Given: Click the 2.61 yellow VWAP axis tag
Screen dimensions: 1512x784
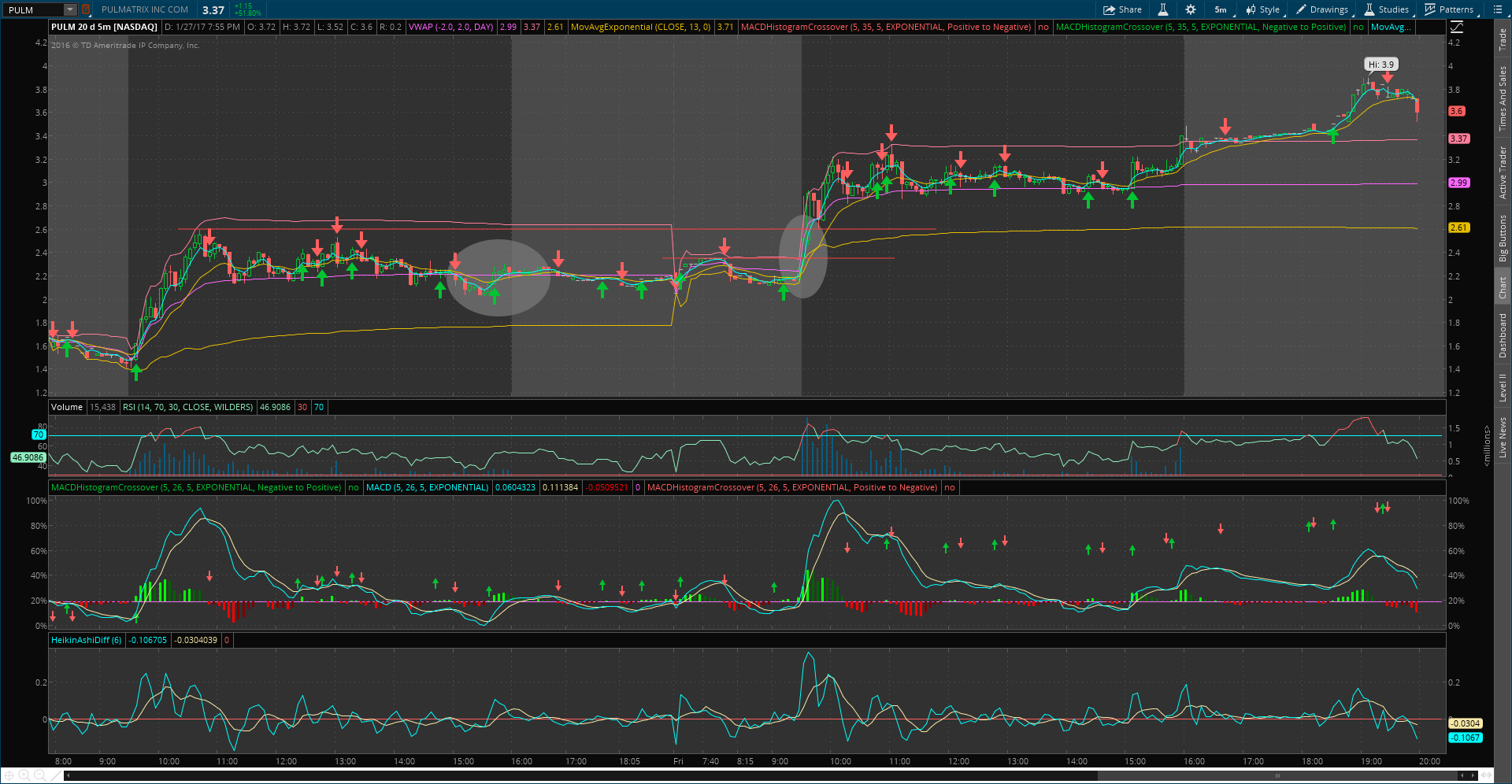Looking at the screenshot, I should tap(1459, 227).
